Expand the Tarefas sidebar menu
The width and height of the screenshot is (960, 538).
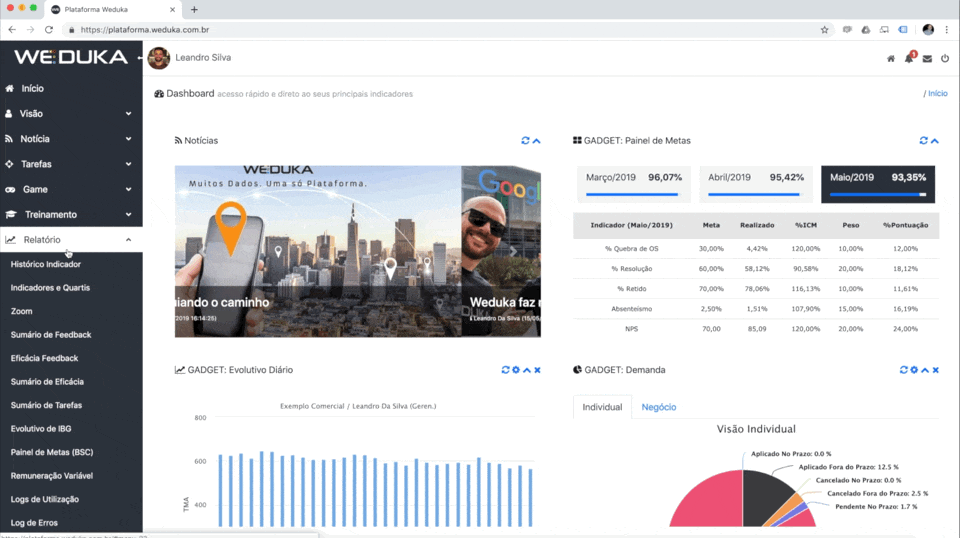[x=71, y=164]
